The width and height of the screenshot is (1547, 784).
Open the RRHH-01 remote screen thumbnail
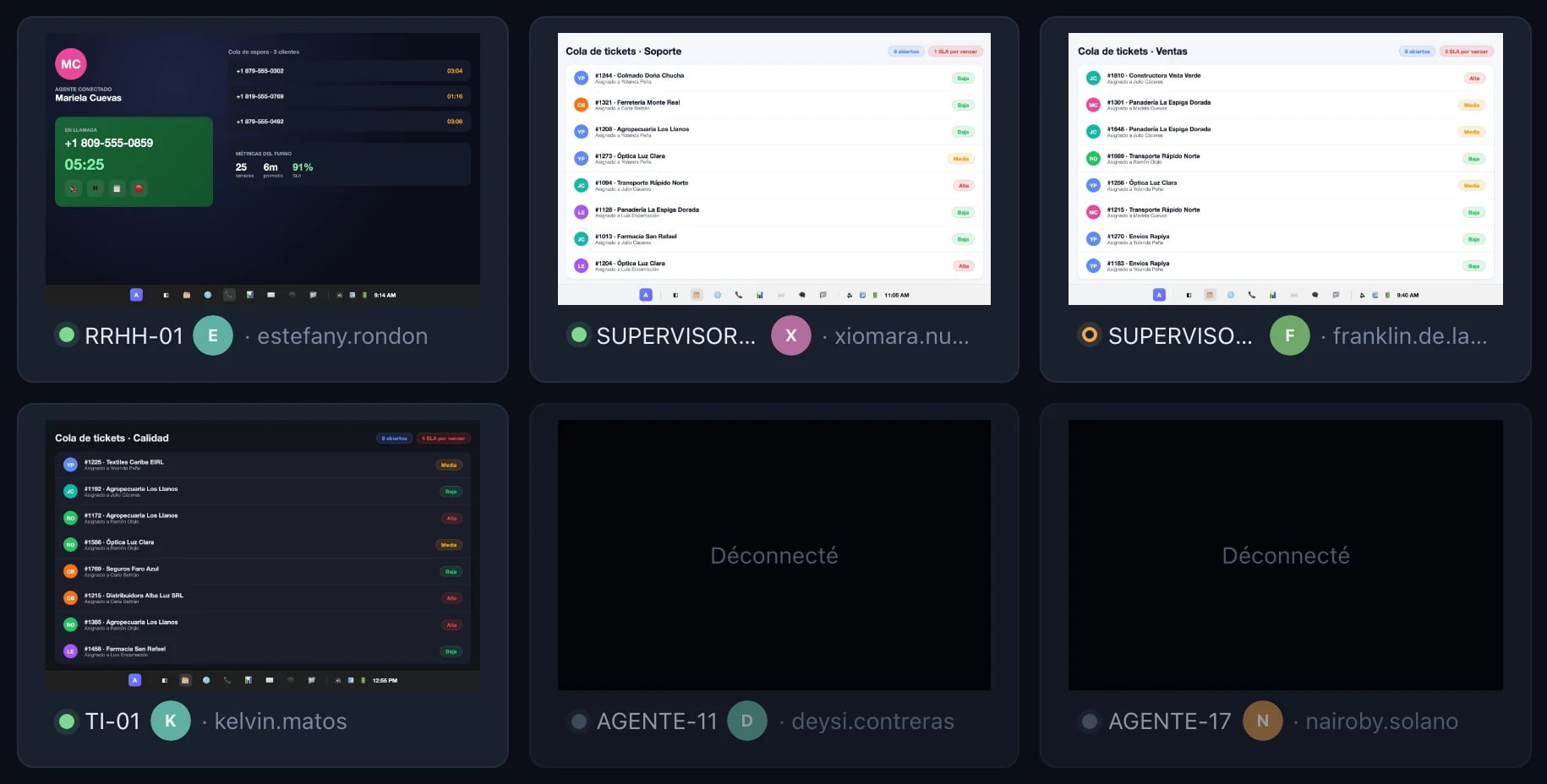click(x=263, y=169)
